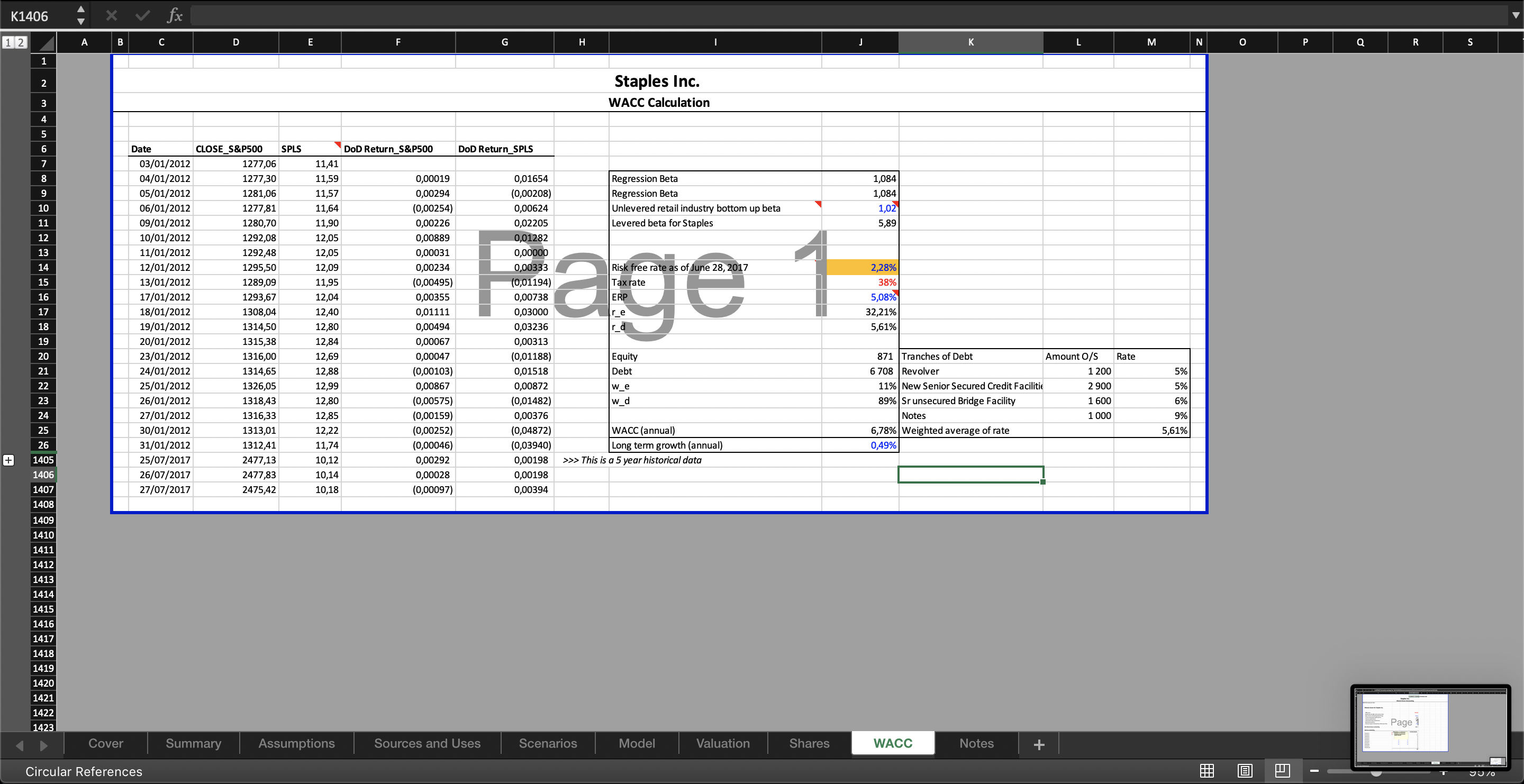The image size is (1524, 784).
Task: Select the Revolver amount 1 200 cell
Action: tap(1078, 371)
